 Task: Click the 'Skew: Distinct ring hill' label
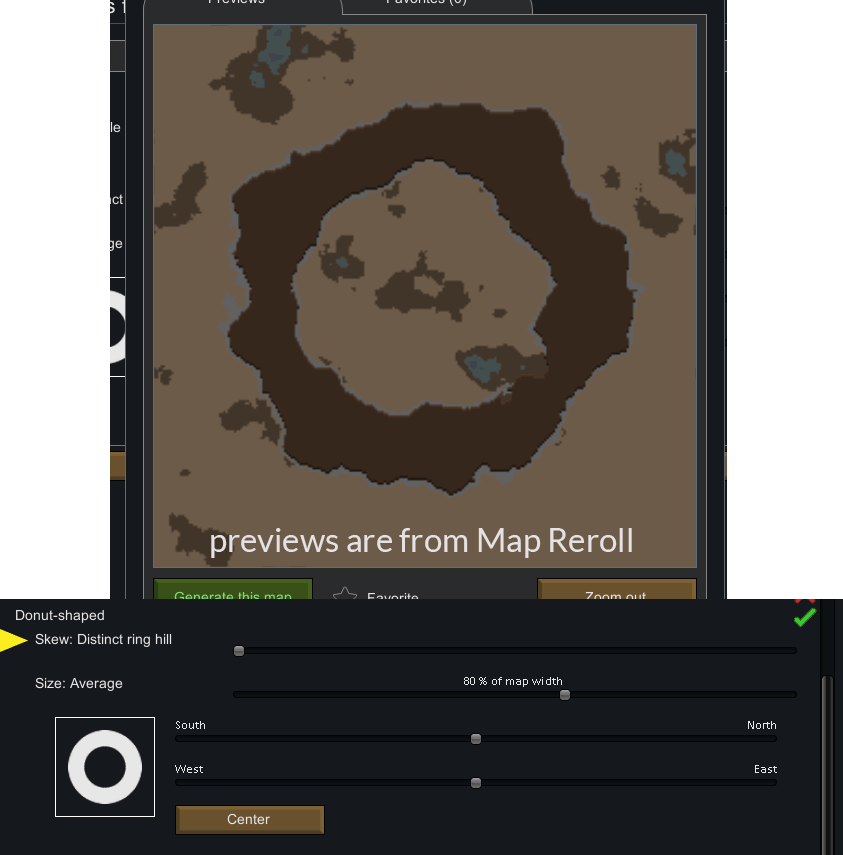(x=103, y=639)
